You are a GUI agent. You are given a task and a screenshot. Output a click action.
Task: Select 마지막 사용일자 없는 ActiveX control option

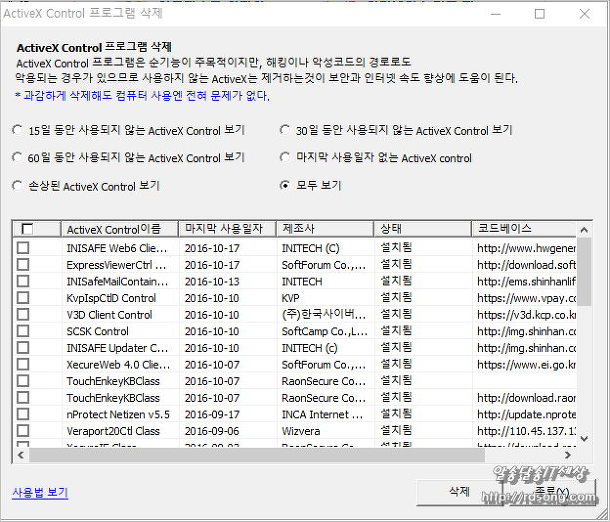point(286,158)
